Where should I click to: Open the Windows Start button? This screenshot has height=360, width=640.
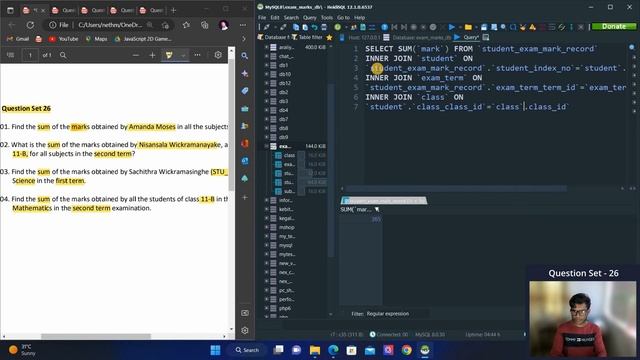(216, 350)
